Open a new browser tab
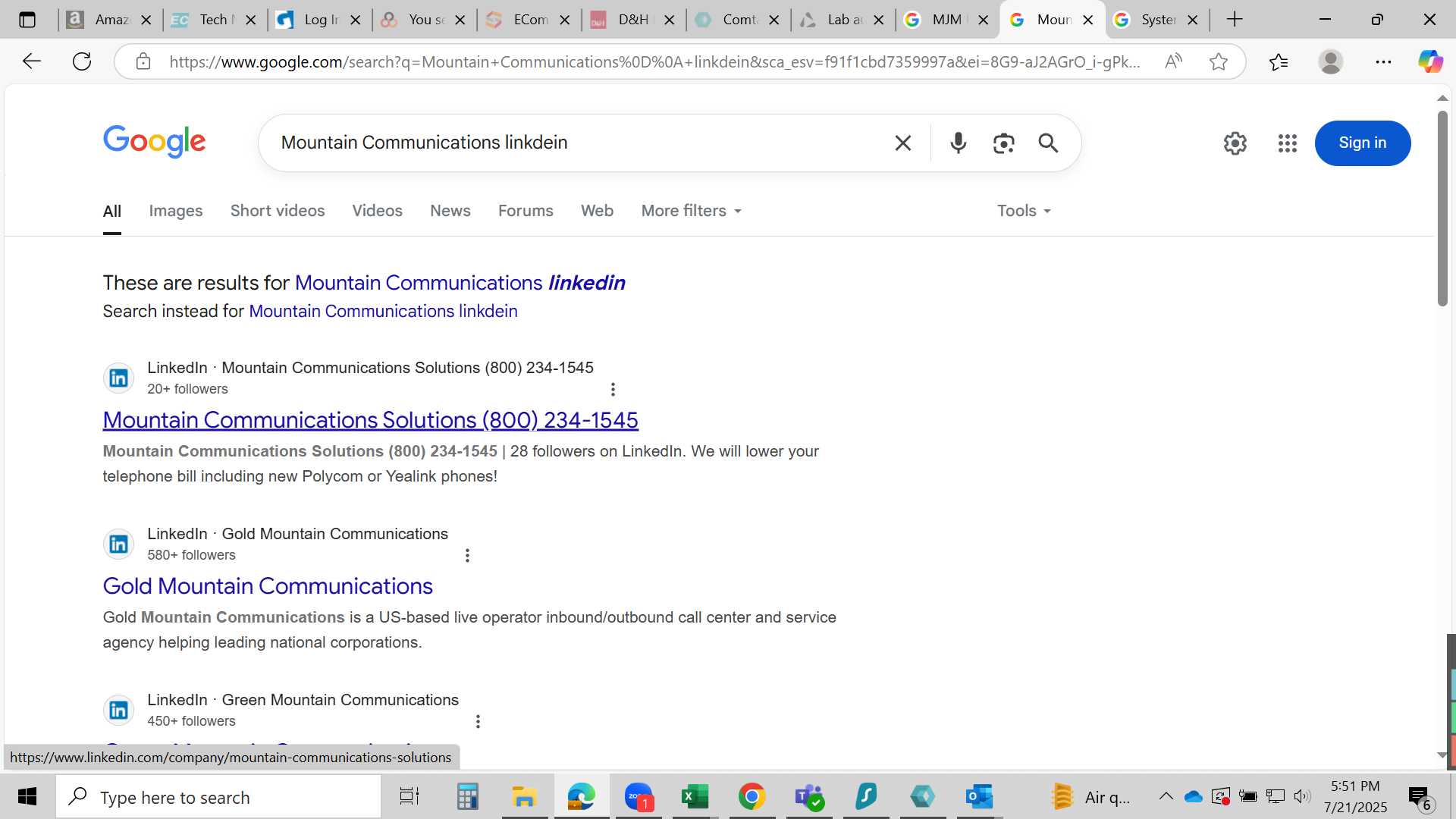Image resolution: width=1456 pixels, height=819 pixels. point(1235,20)
